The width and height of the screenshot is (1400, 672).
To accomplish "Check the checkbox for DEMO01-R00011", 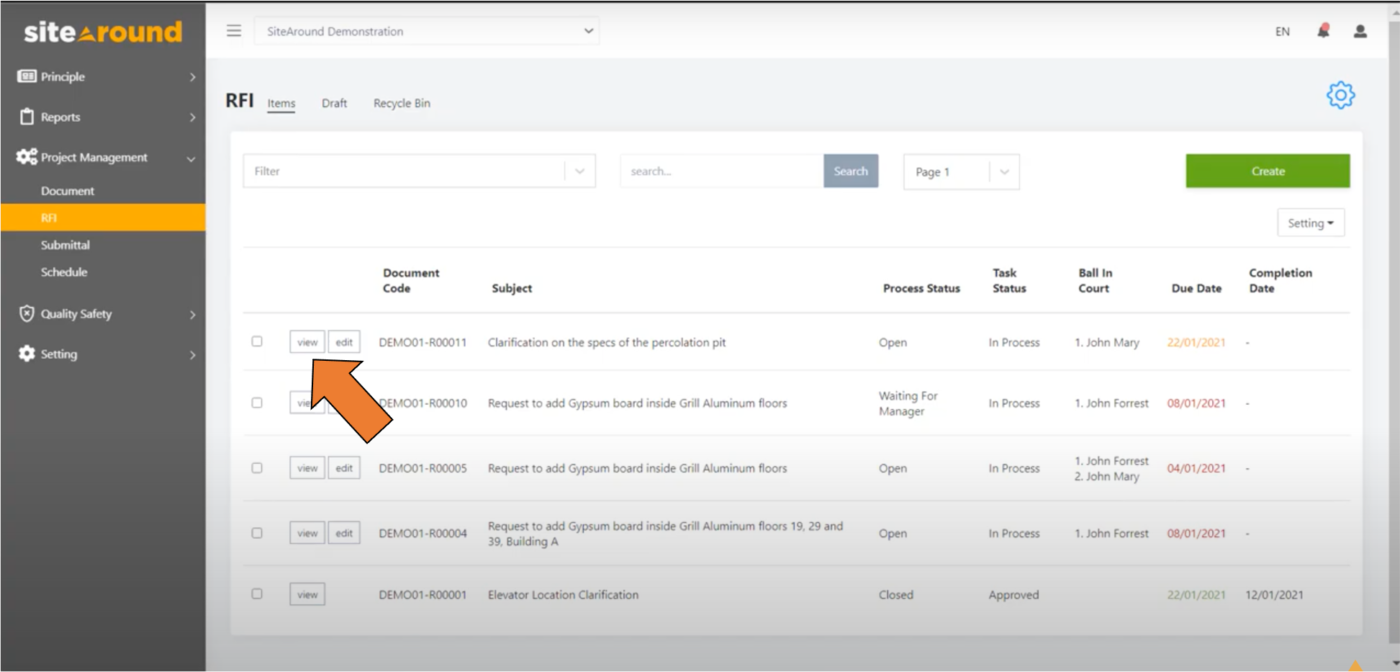I will tap(257, 341).
